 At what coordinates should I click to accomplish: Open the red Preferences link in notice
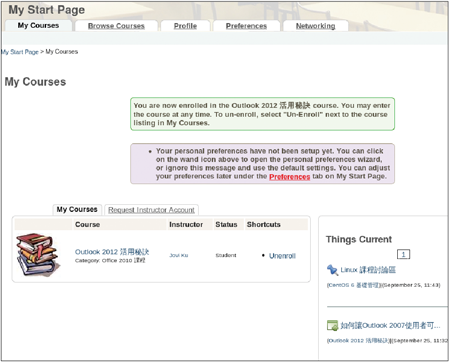click(x=290, y=177)
